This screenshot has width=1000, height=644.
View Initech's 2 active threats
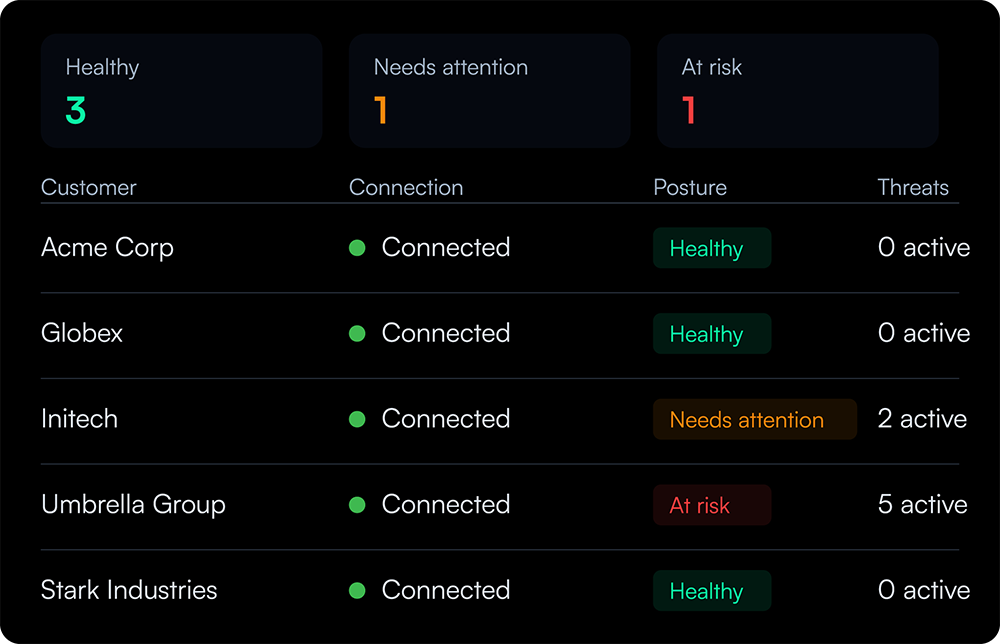pyautogui.click(x=922, y=419)
